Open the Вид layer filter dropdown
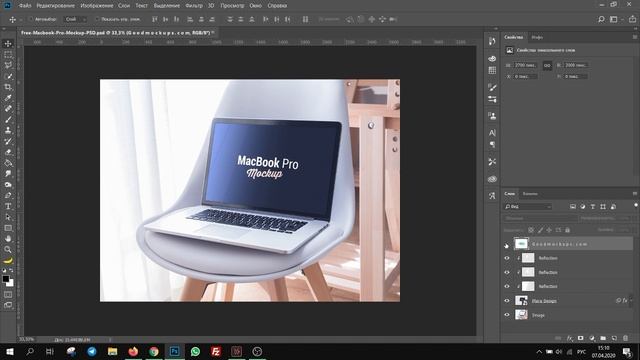The image size is (640, 360). pos(528,207)
